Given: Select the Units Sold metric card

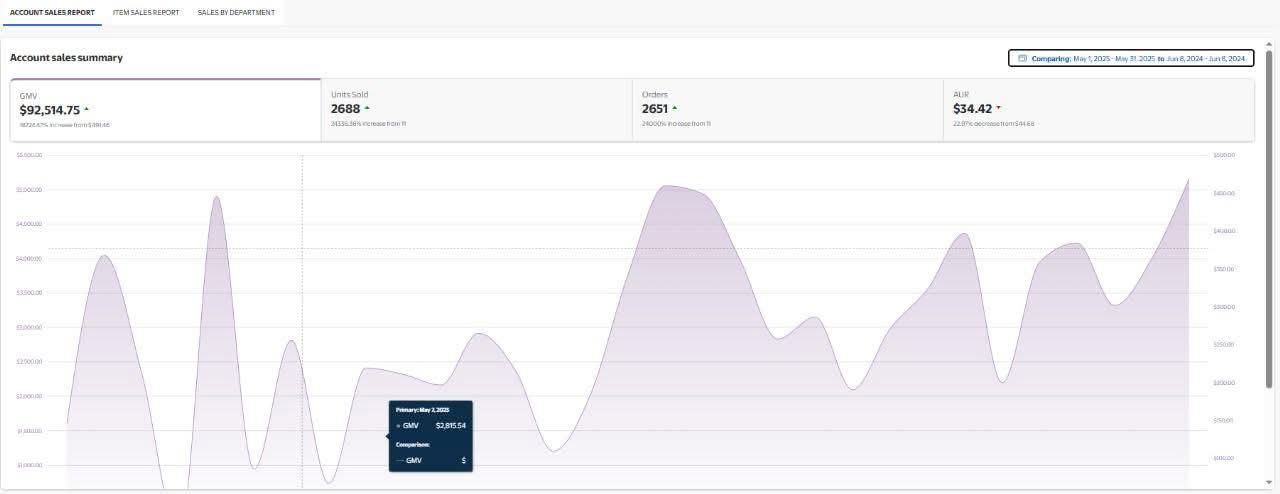Looking at the screenshot, I should [476, 110].
